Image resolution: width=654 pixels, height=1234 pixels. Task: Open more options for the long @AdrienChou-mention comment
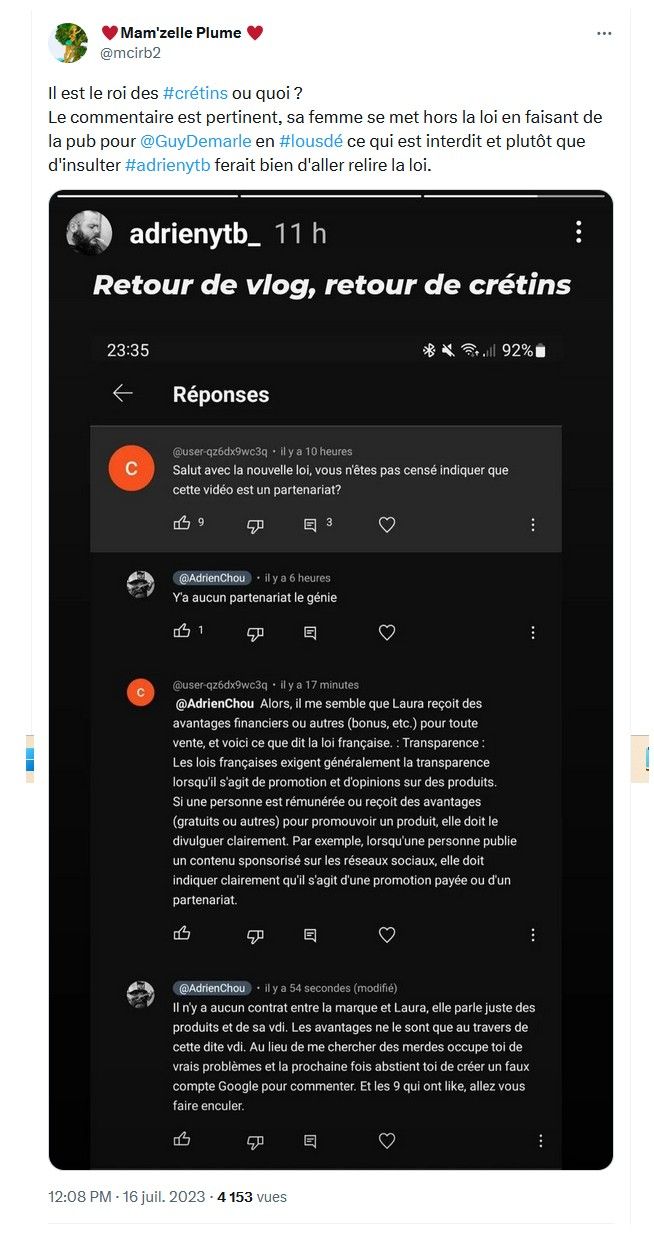pos(533,935)
